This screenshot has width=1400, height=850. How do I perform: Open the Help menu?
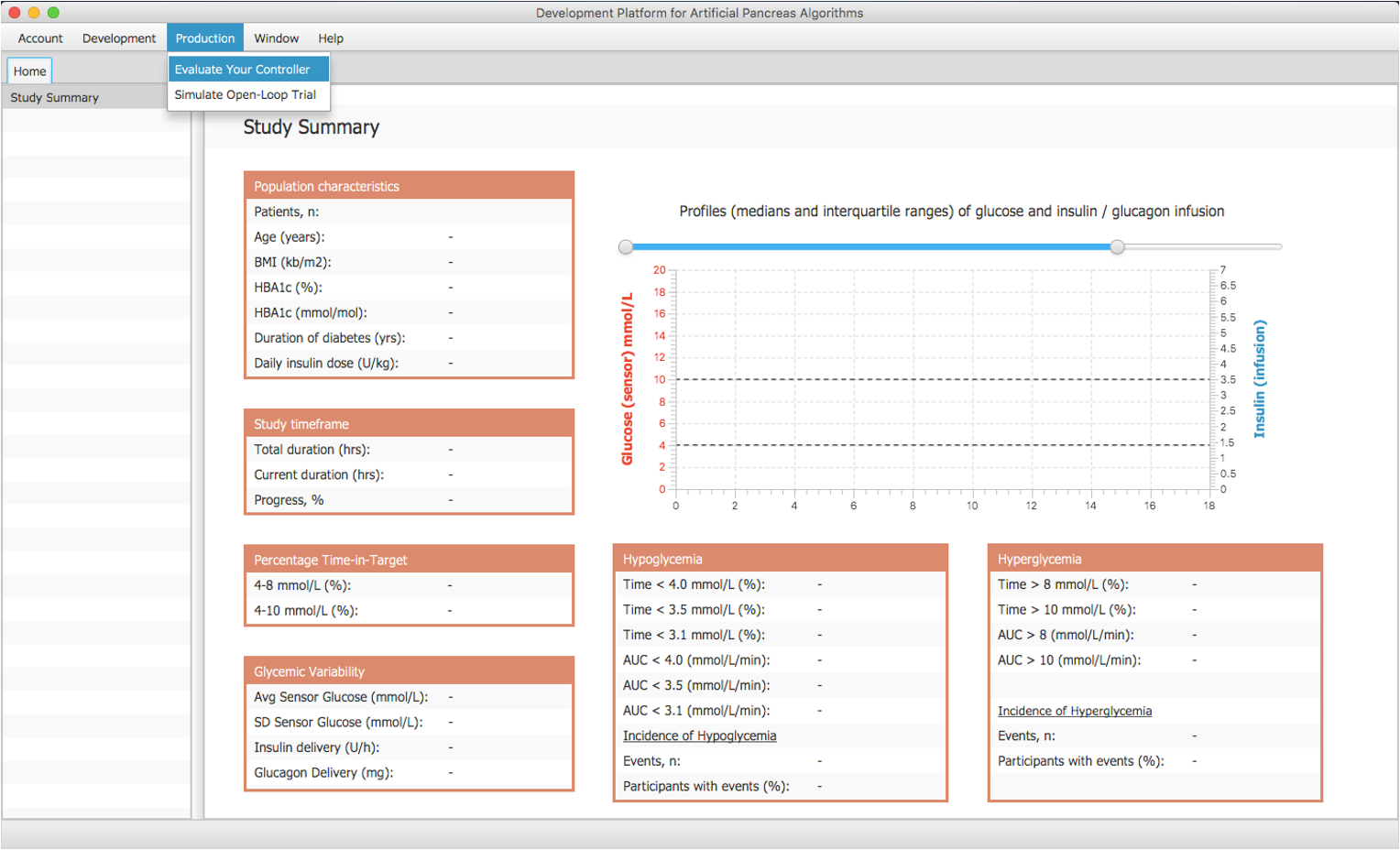coord(331,38)
